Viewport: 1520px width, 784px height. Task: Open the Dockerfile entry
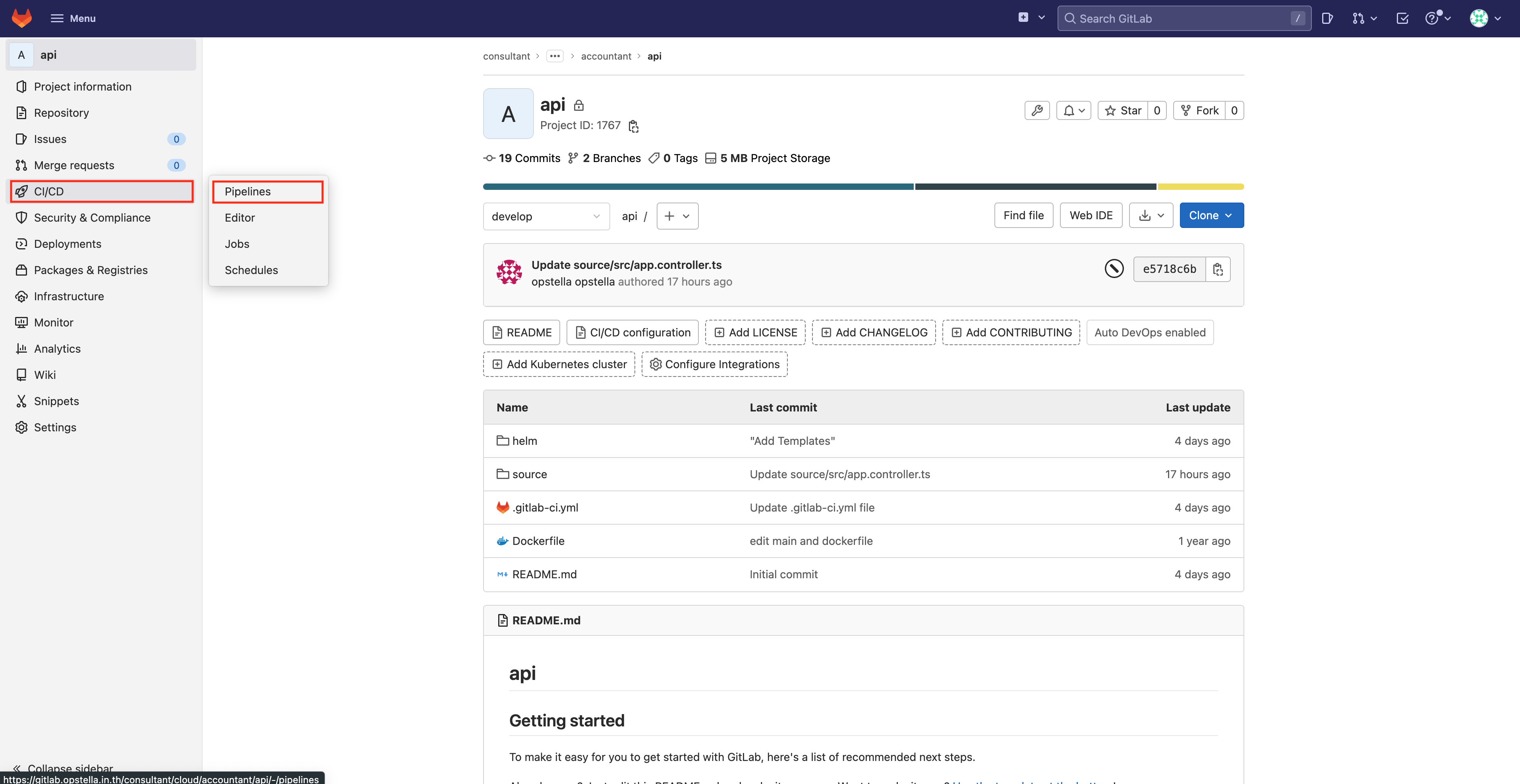[538, 541]
